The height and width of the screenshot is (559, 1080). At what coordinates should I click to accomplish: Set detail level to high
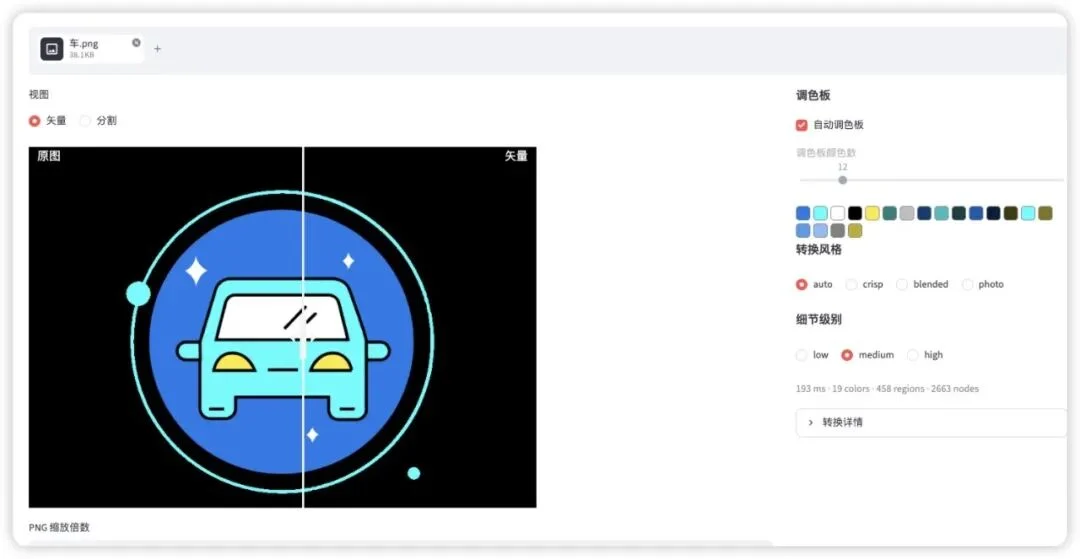913,355
